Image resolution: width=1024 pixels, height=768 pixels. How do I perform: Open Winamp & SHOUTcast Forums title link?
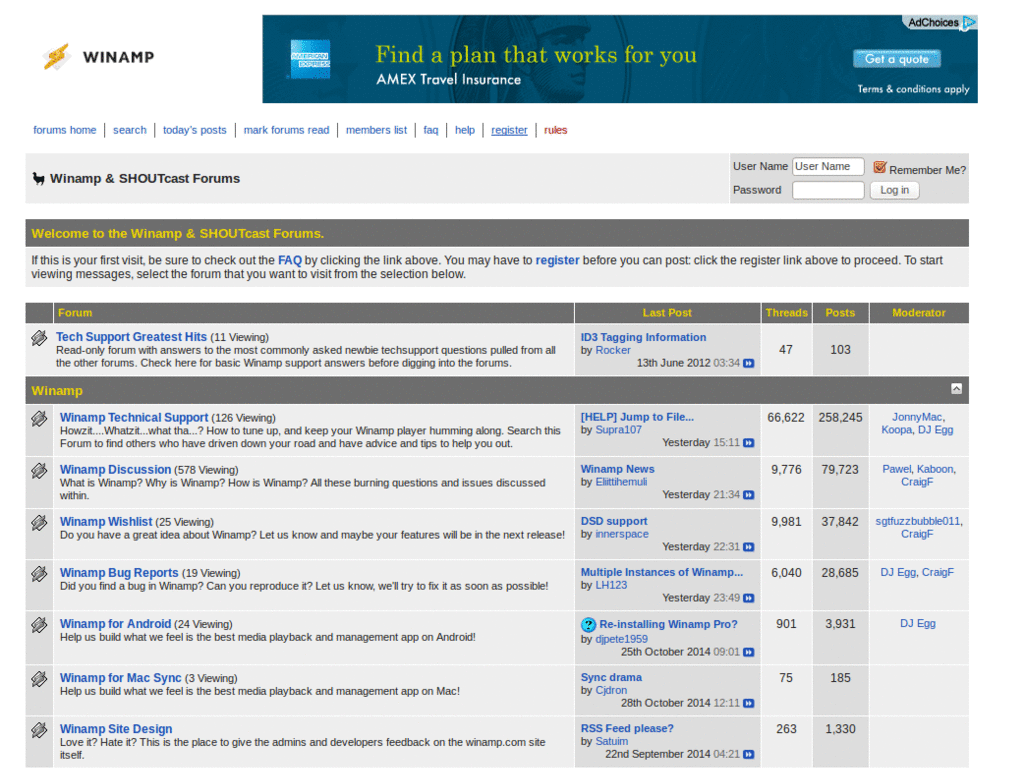pyautogui.click(x=145, y=178)
